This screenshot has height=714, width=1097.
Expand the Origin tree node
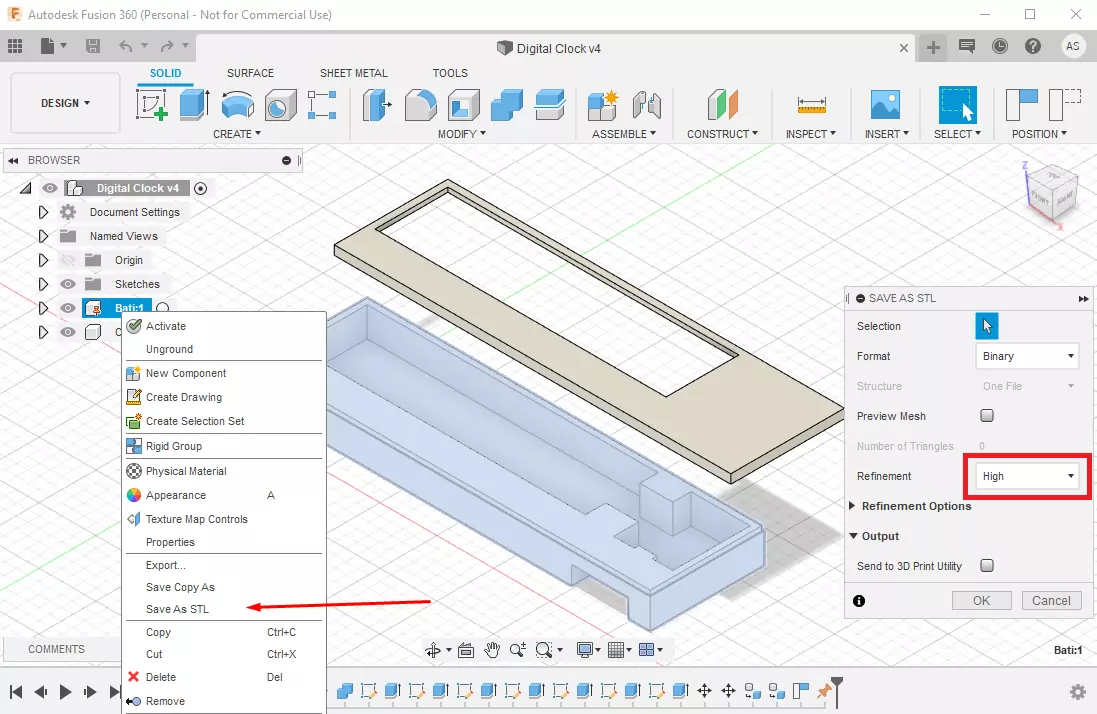(x=43, y=260)
